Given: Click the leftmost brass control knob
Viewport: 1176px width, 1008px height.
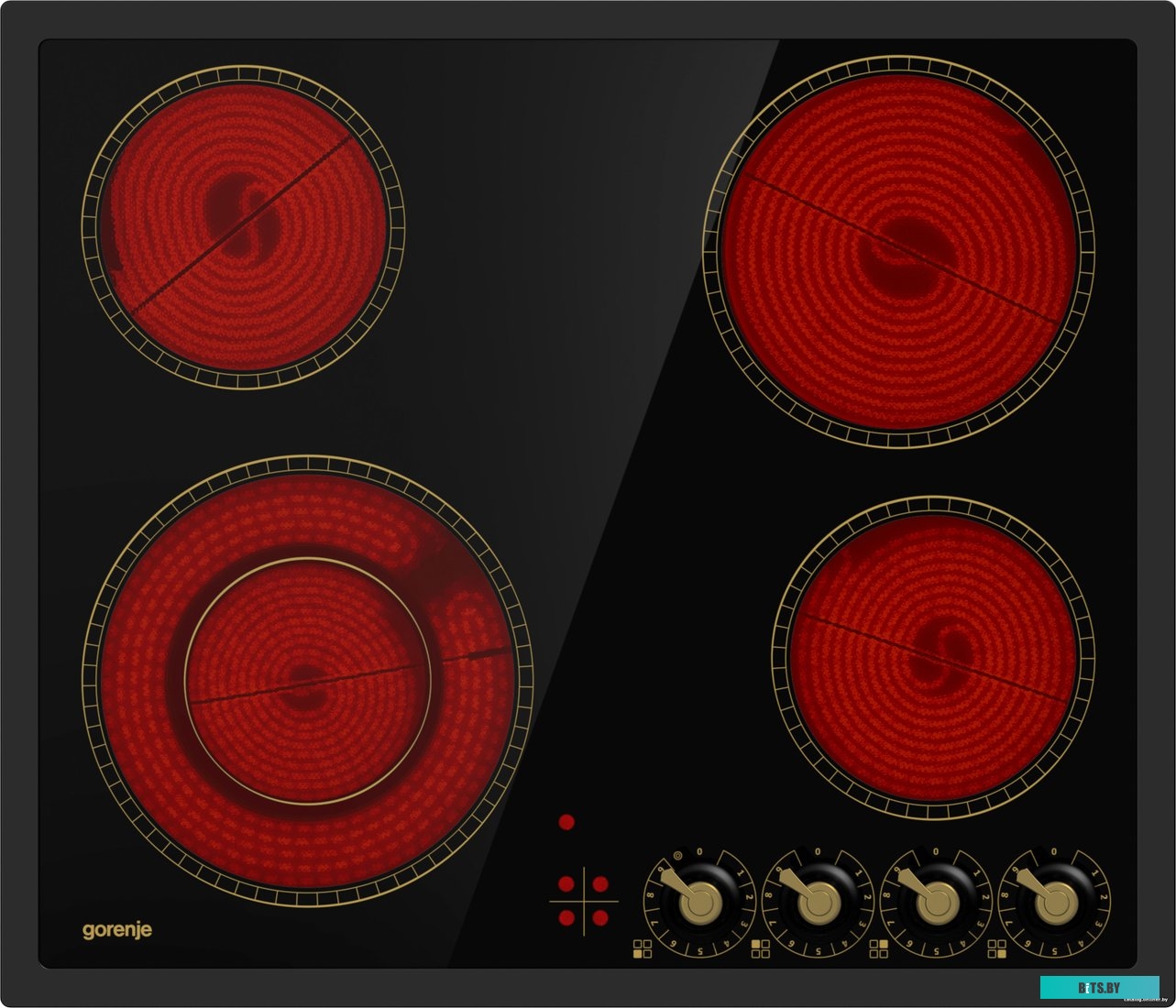Looking at the screenshot, I should pyautogui.click(x=701, y=902).
